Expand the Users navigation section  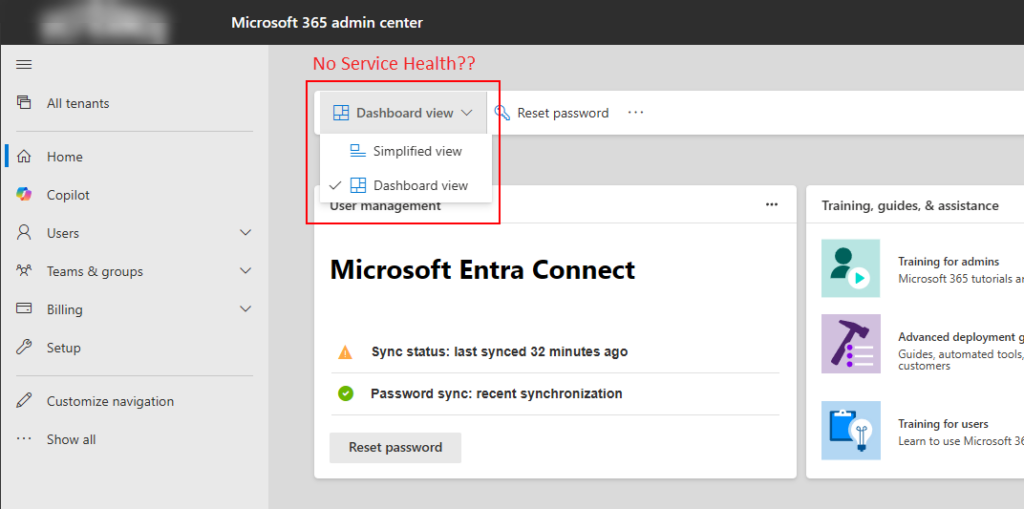point(246,233)
